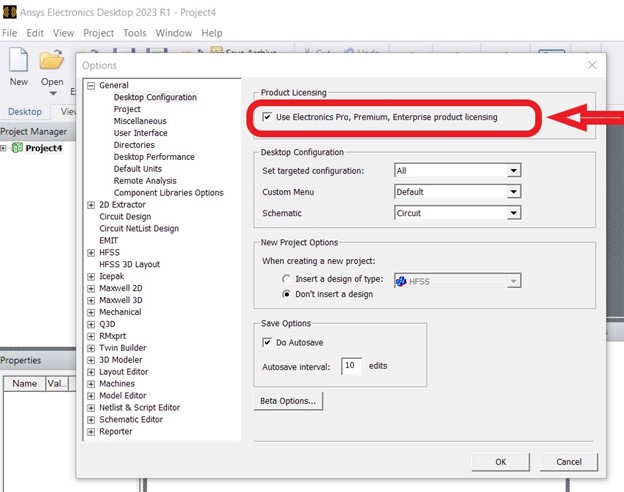The width and height of the screenshot is (624, 492).
Task: Expand the Schematic Editor node
Action: (x=91, y=420)
